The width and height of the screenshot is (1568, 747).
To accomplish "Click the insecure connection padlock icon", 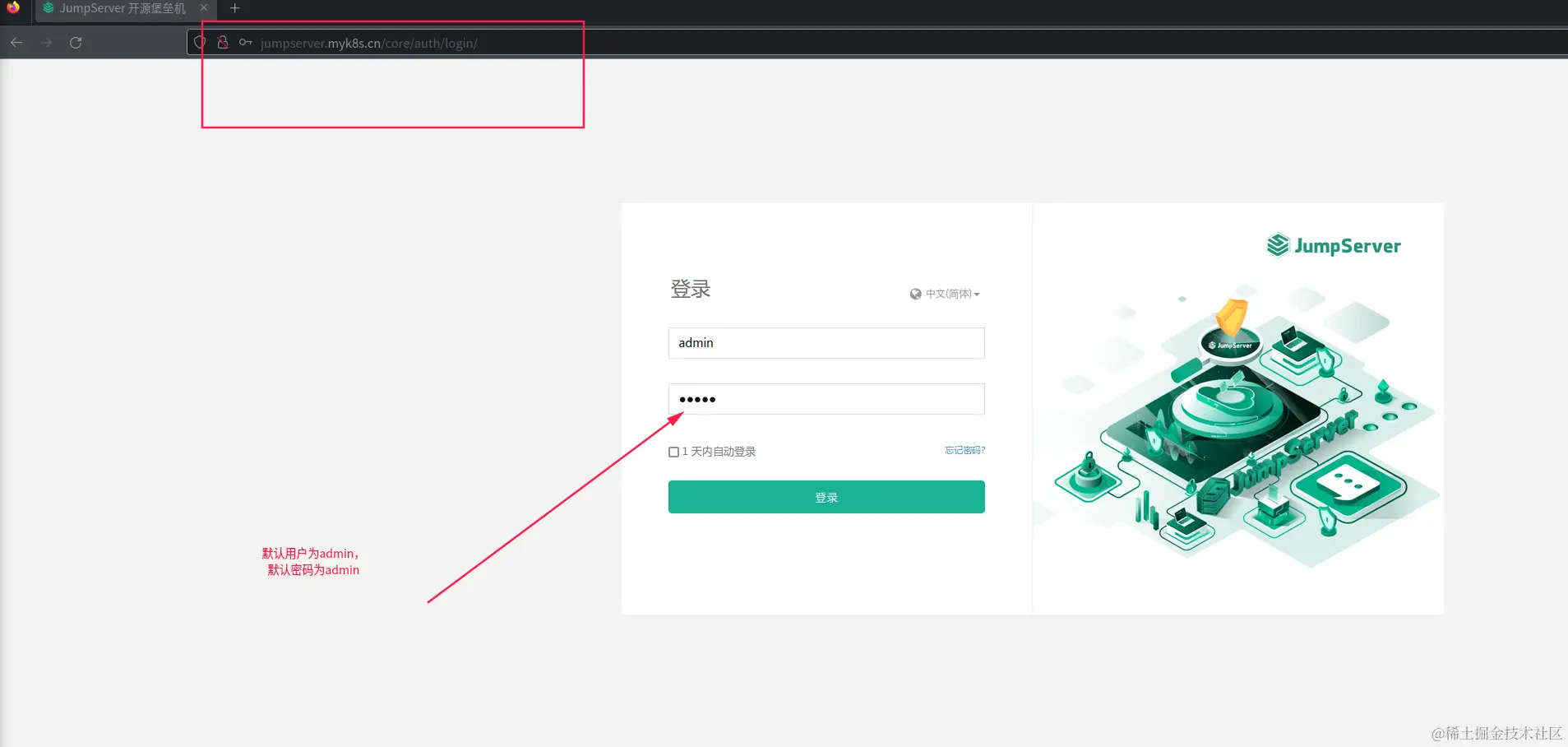I will (222, 43).
